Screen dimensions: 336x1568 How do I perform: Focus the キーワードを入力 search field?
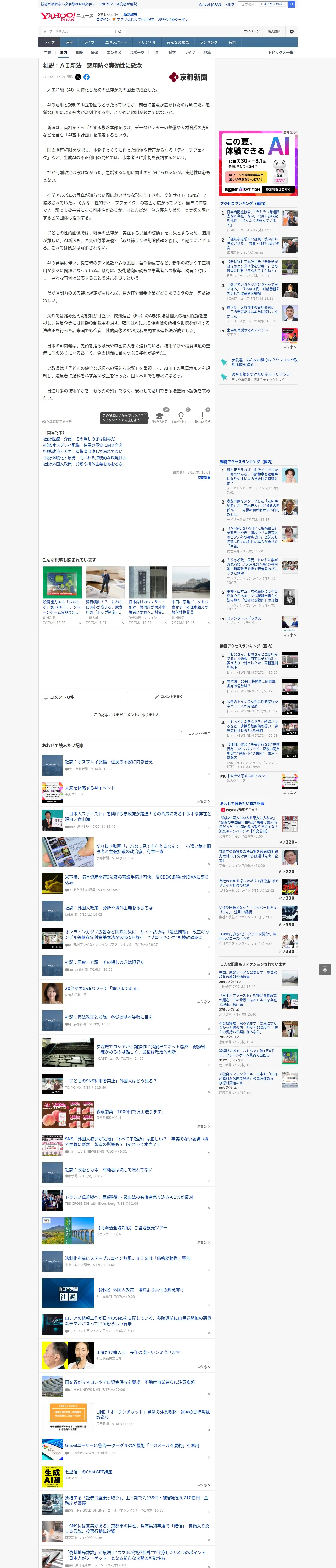click(78, 32)
